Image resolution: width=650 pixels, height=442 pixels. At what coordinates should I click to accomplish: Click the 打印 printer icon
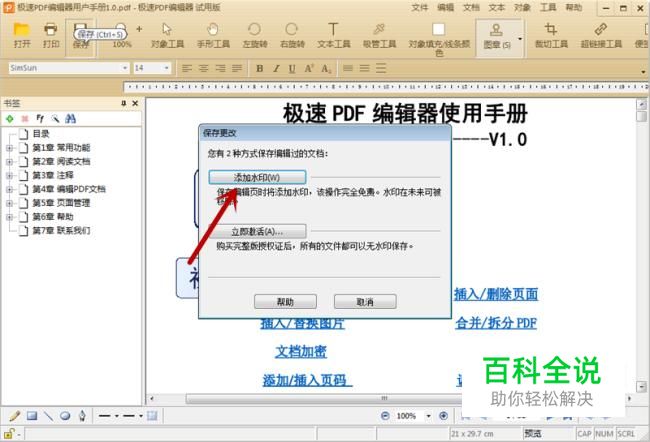click(x=51, y=35)
